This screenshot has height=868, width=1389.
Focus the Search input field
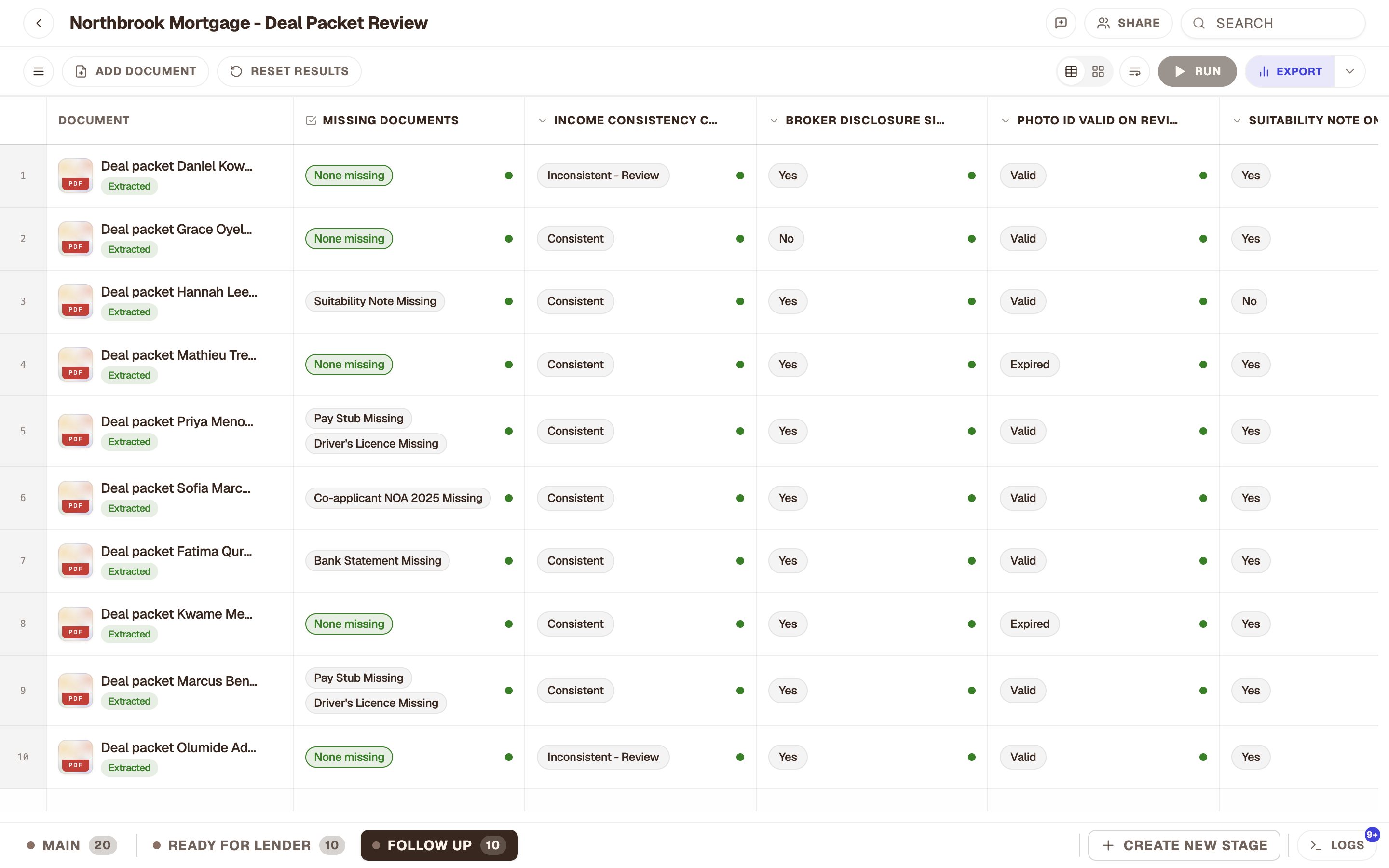[x=1273, y=23]
